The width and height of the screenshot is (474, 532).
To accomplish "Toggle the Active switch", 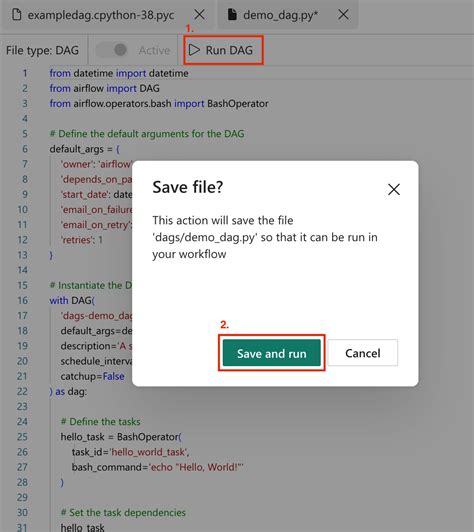I will [112, 50].
